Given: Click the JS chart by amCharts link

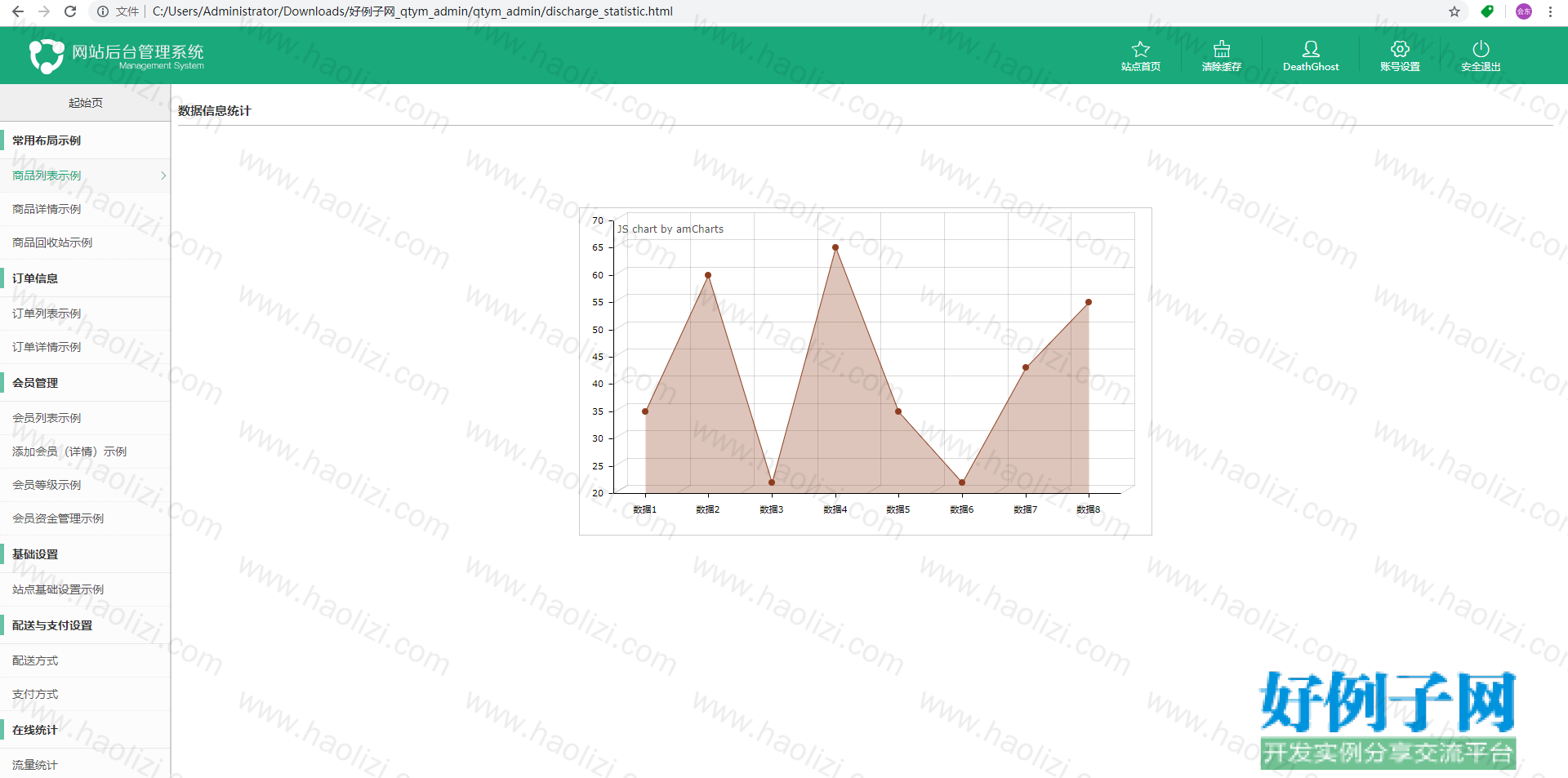Looking at the screenshot, I should coord(670,229).
